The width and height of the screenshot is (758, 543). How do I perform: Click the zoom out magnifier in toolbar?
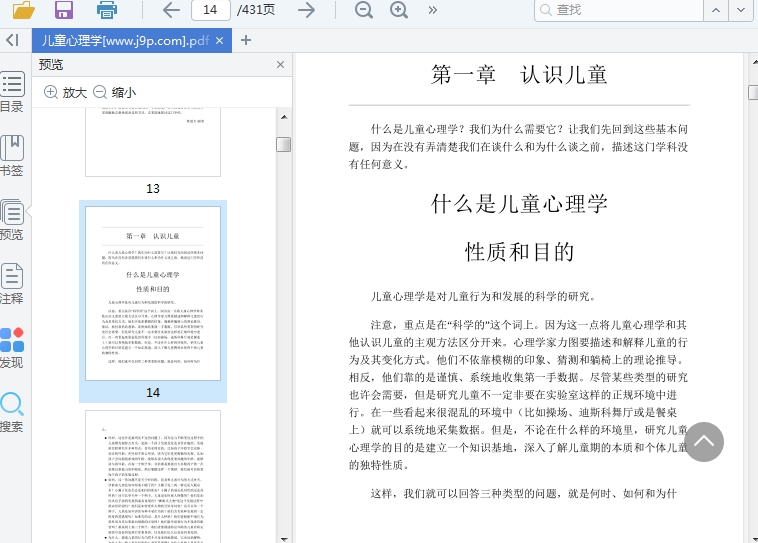click(364, 10)
